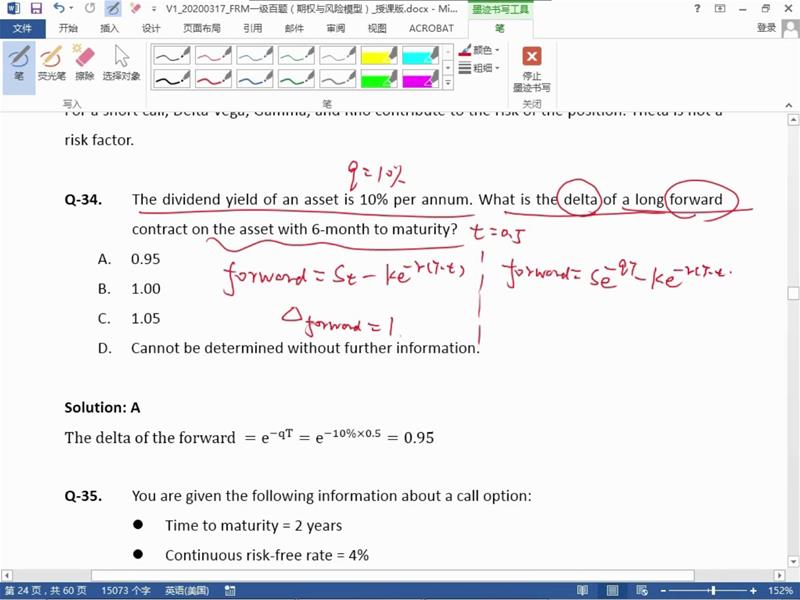The width and height of the screenshot is (800, 600).
Task: Choose the Select Objects (选择对象) cursor tool
Action: coord(121,63)
